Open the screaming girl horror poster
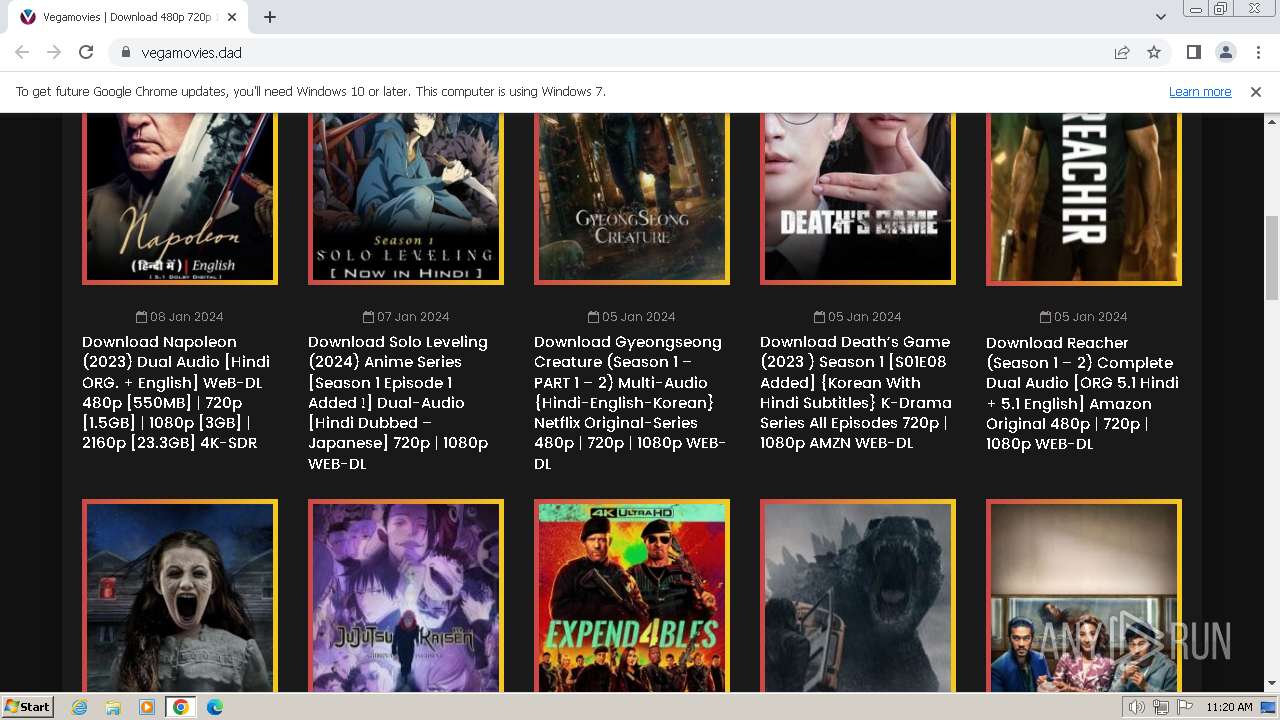This screenshot has width=1280, height=720. coord(180,596)
